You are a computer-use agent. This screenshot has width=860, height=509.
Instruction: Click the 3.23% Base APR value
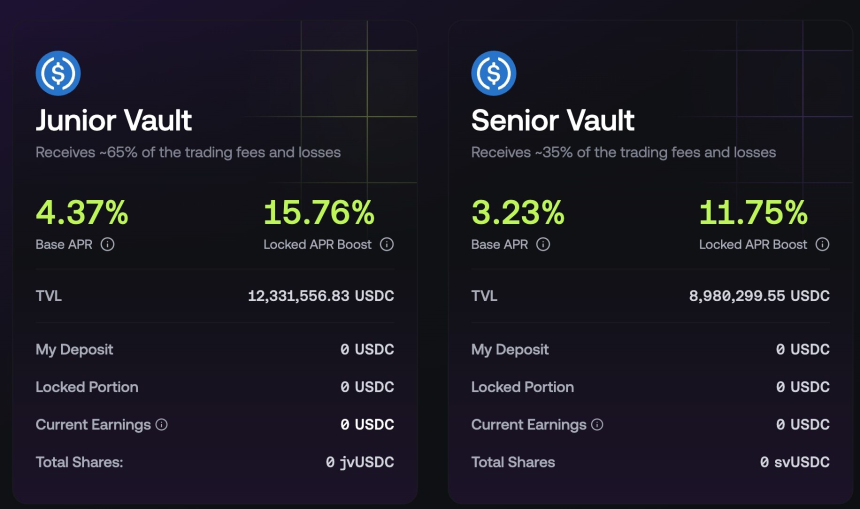517,212
